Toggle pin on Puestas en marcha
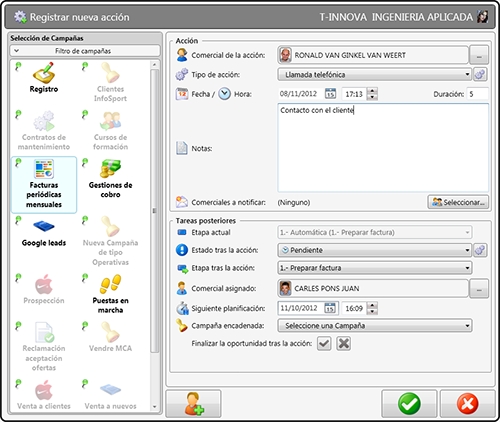 pos(85,278)
